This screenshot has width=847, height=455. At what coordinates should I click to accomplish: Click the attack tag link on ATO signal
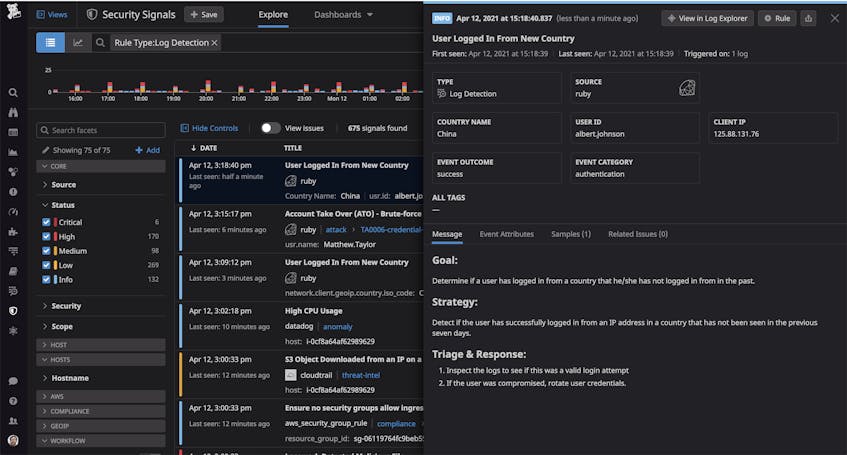pyautogui.click(x=336, y=230)
